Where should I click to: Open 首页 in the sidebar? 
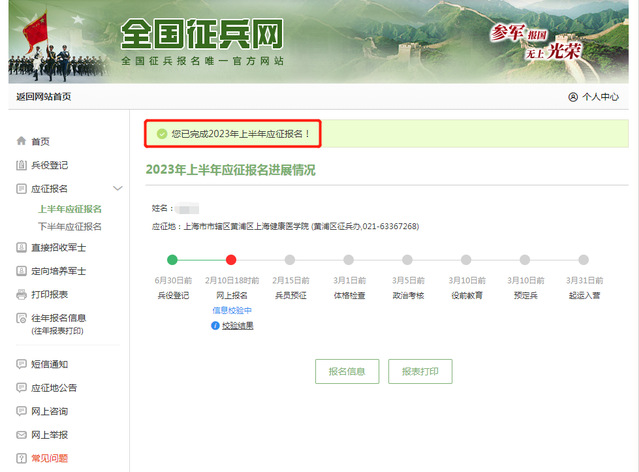click(x=40, y=141)
